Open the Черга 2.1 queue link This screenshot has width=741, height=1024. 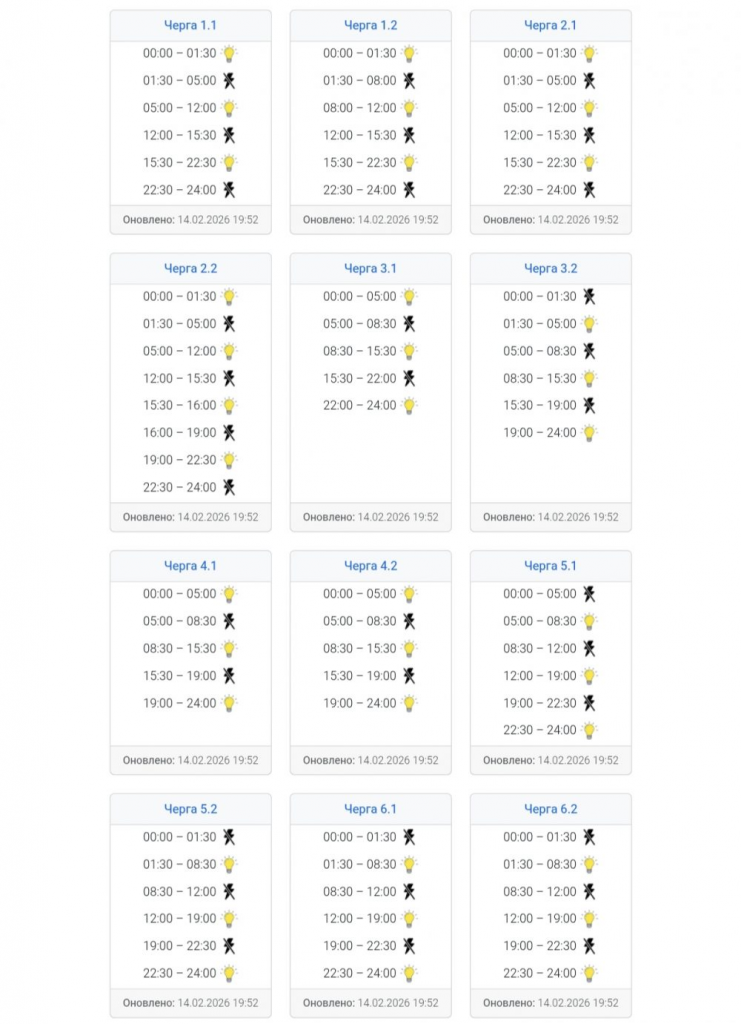[550, 25]
